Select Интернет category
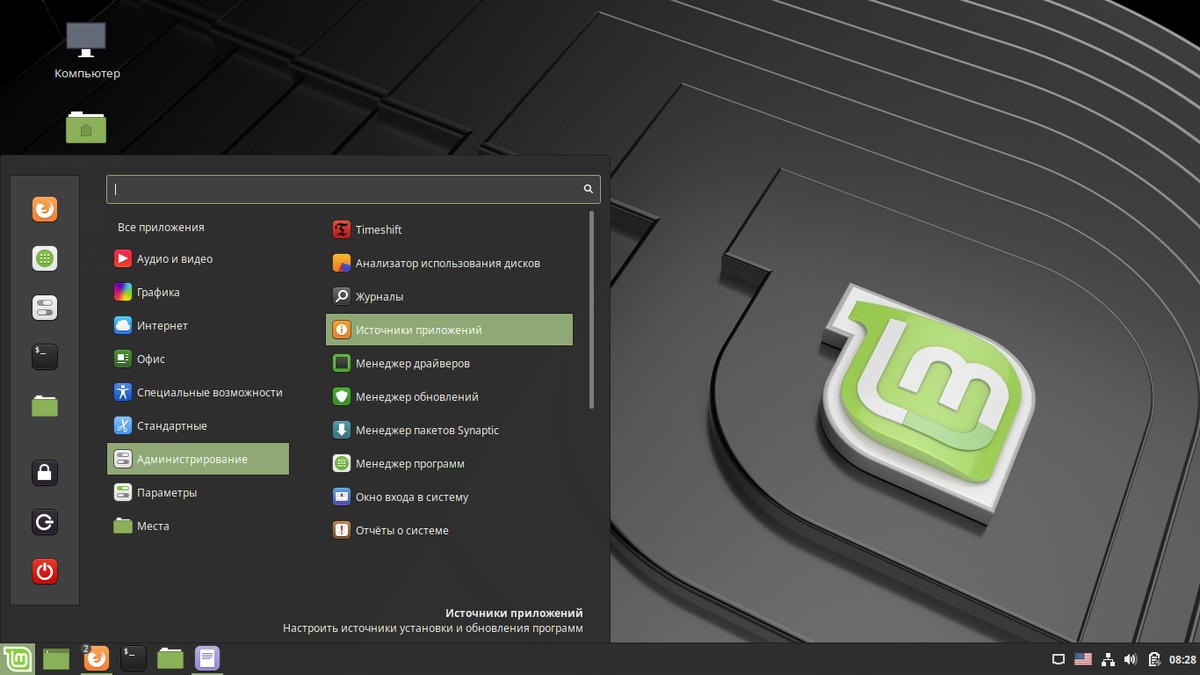The image size is (1200, 675). coord(198,326)
